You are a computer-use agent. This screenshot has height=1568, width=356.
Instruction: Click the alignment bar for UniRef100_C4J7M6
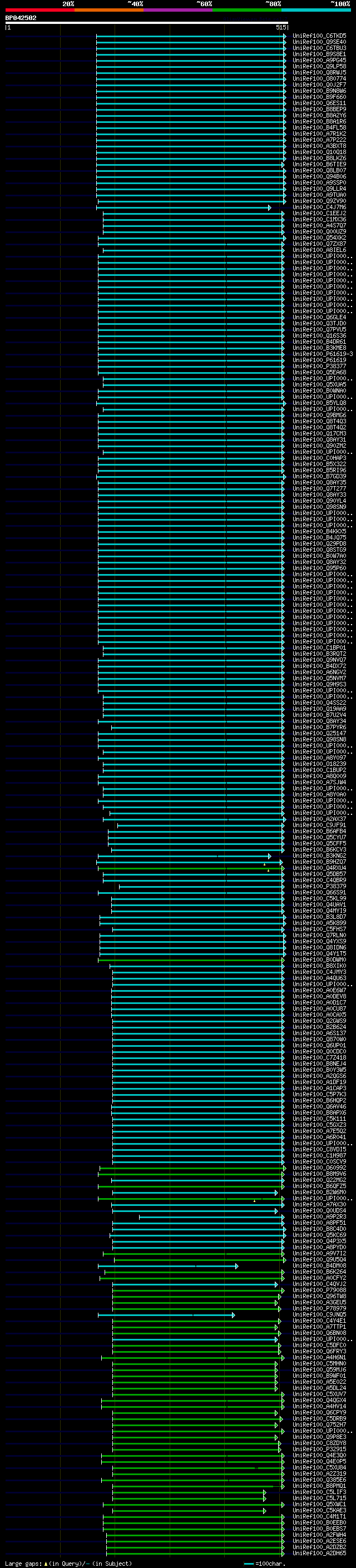point(184,207)
